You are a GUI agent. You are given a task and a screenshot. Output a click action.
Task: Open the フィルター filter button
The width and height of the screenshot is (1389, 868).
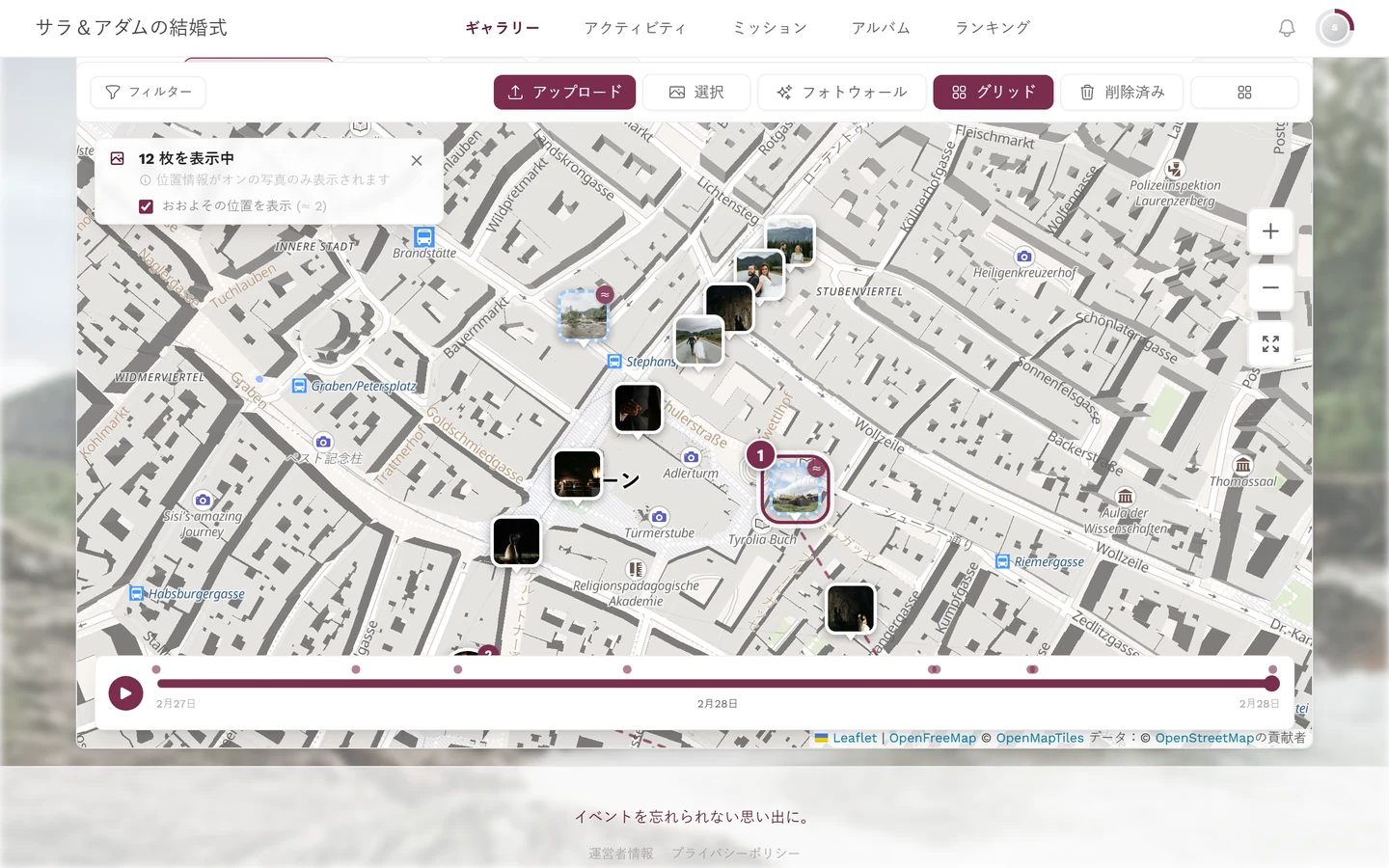tap(149, 92)
